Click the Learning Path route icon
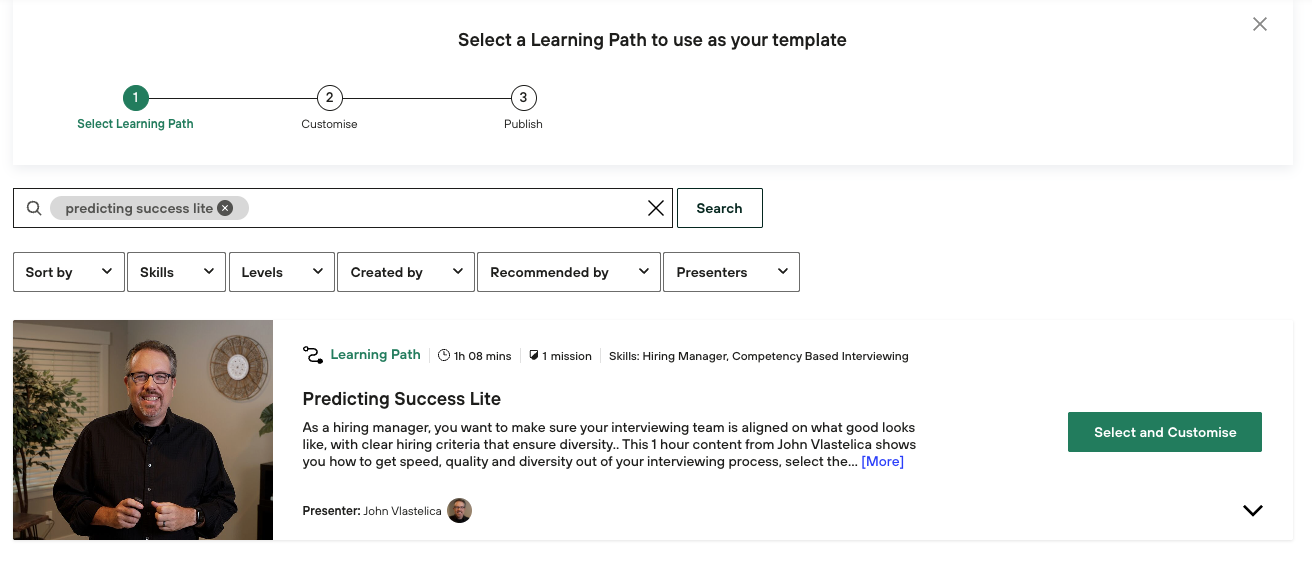This screenshot has height=568, width=1312. tap(313, 355)
